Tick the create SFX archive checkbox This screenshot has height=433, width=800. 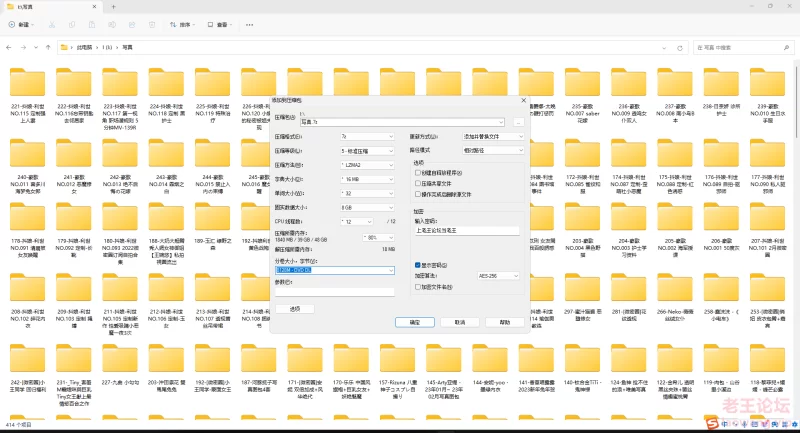click(x=418, y=173)
